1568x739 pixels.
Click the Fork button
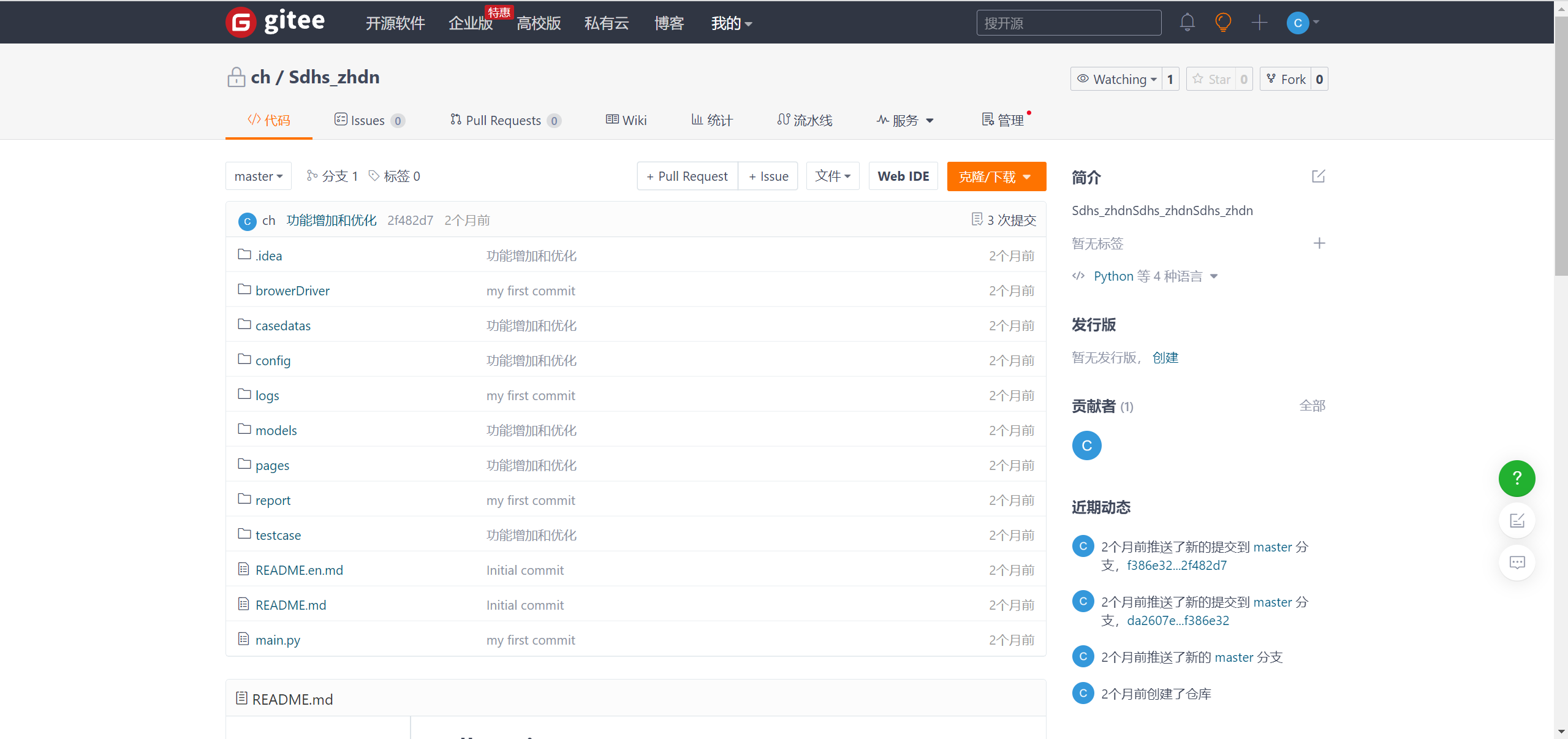tap(1286, 79)
